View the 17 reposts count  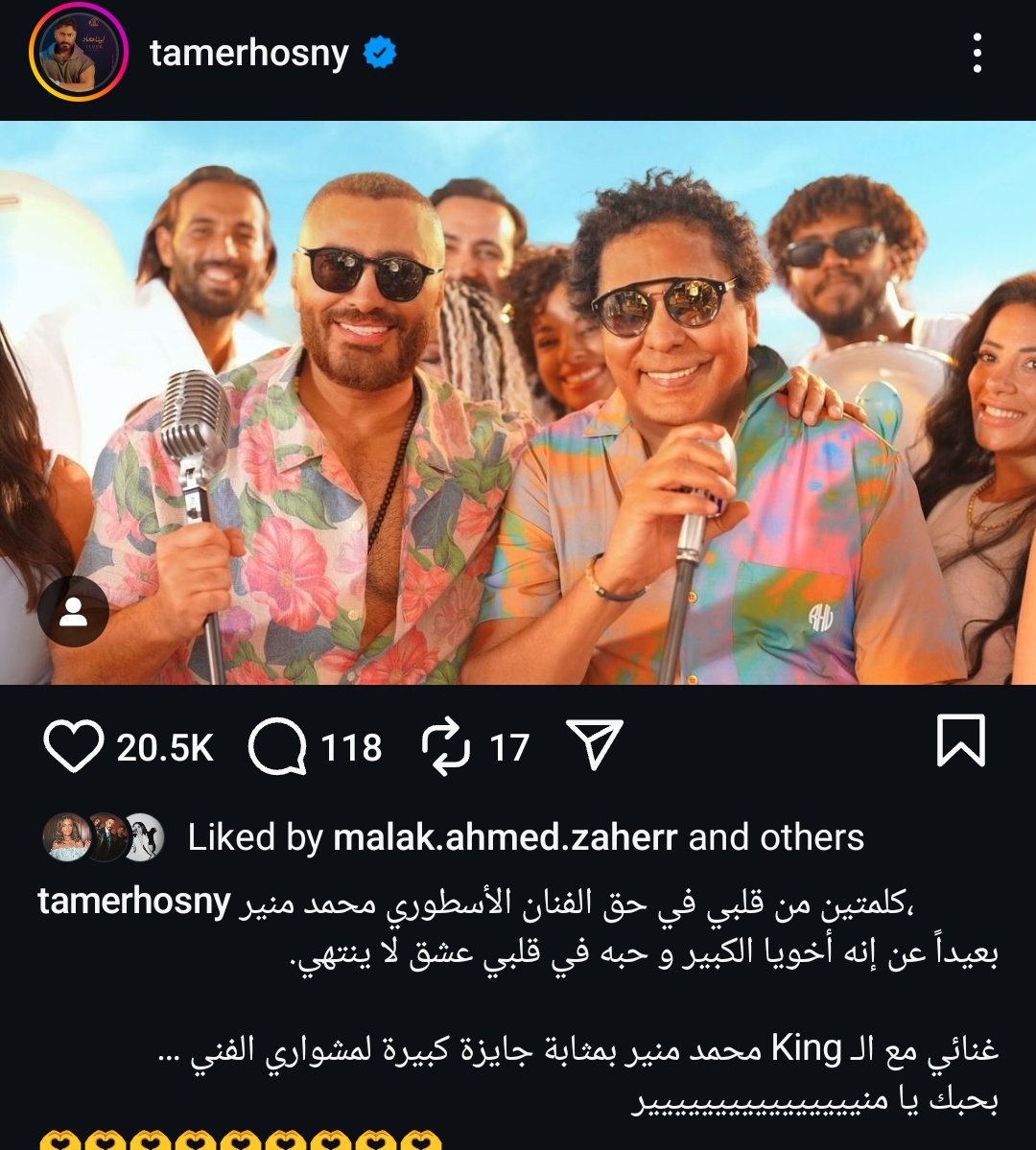click(x=509, y=747)
